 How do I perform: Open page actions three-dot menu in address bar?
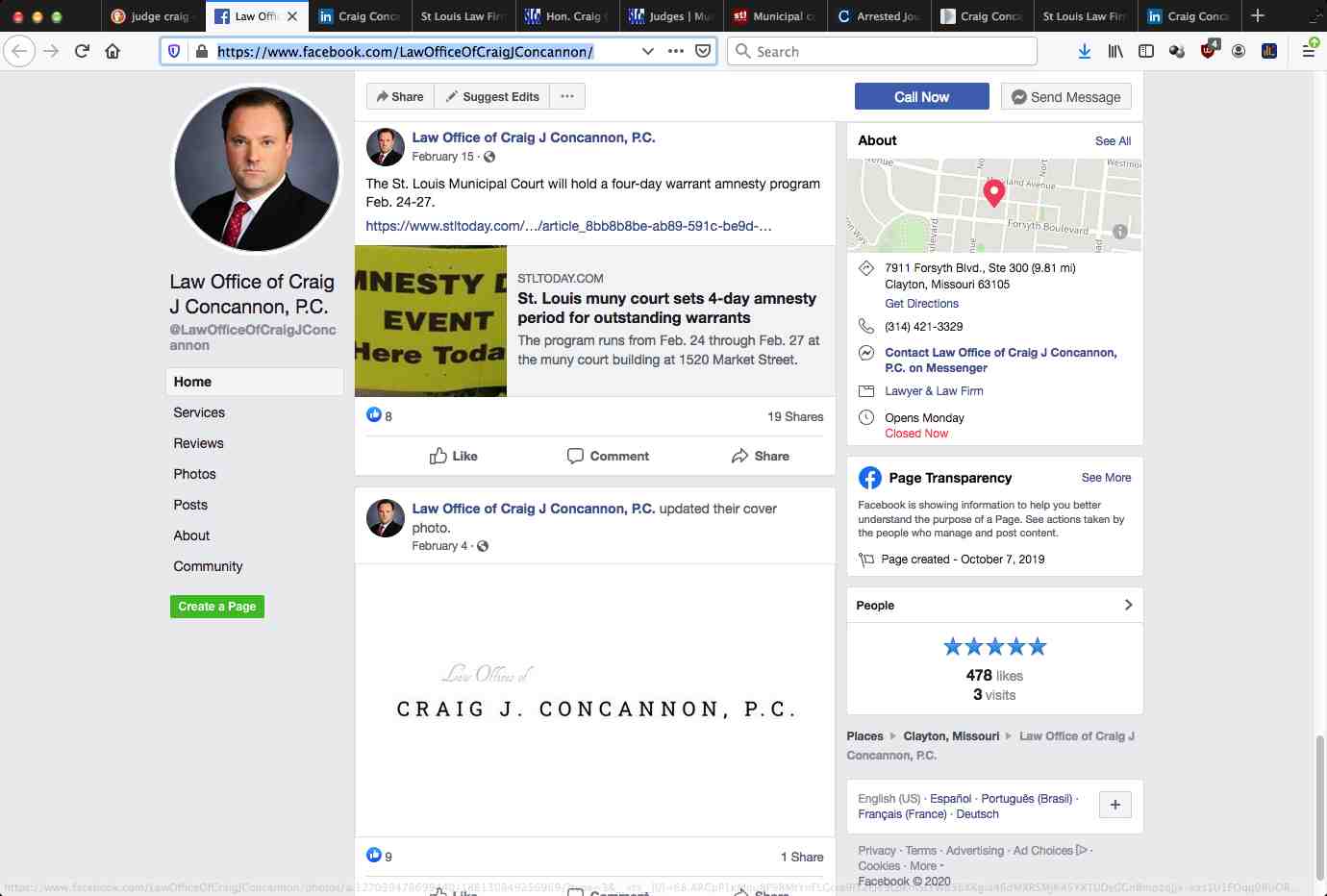point(676,51)
